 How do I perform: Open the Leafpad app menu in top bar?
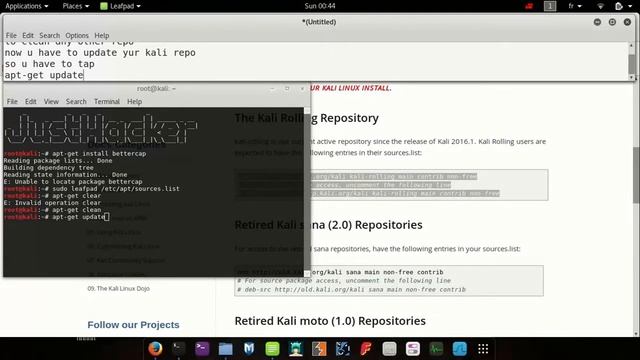[x=121, y=6]
